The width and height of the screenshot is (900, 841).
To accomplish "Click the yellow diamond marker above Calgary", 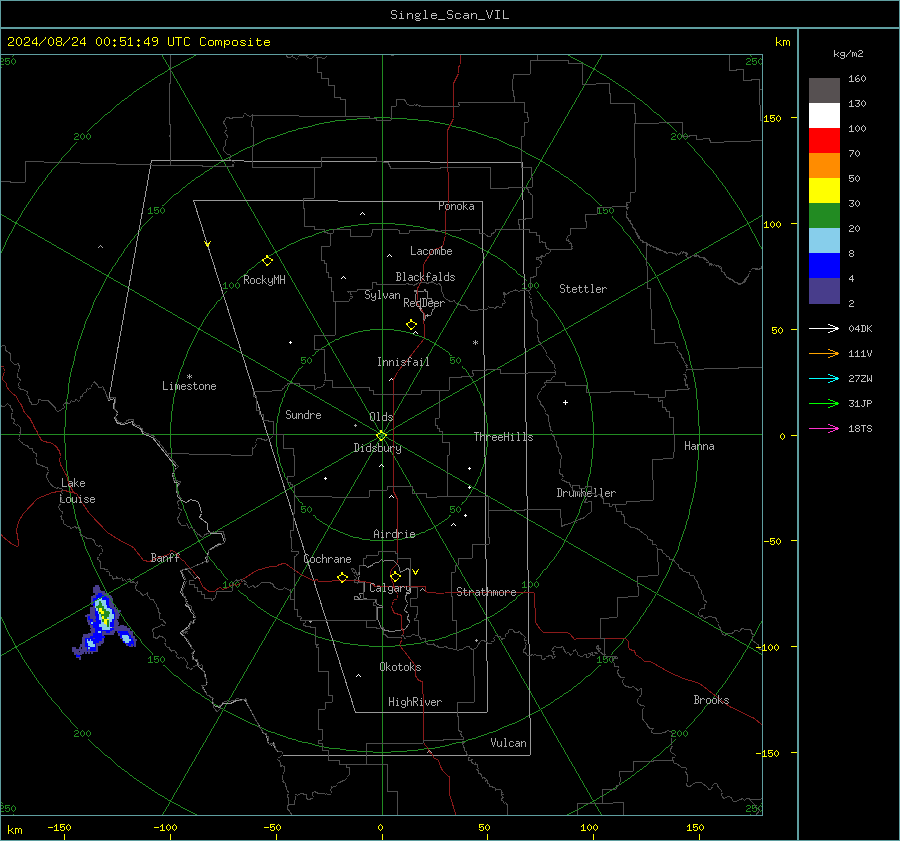I will (395, 576).
